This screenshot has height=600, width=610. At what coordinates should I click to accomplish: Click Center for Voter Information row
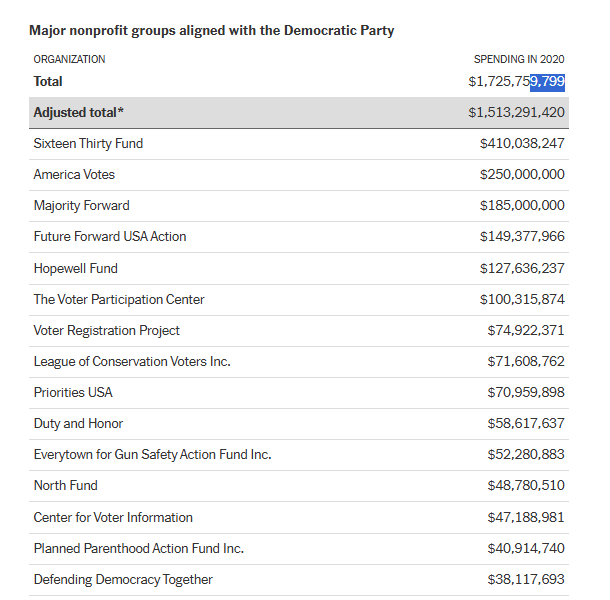pos(113,517)
